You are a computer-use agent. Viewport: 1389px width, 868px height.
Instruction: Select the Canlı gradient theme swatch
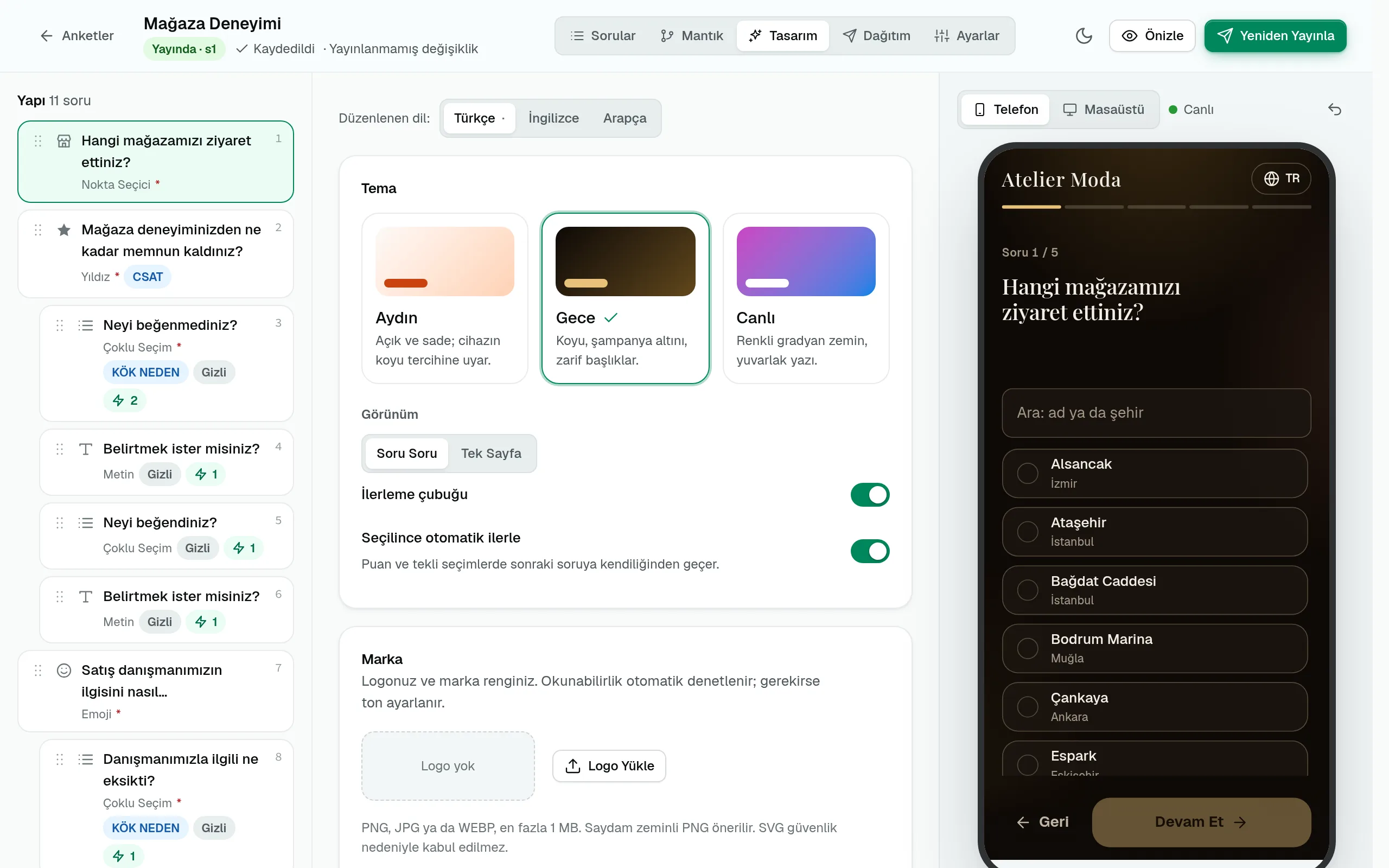[806, 261]
